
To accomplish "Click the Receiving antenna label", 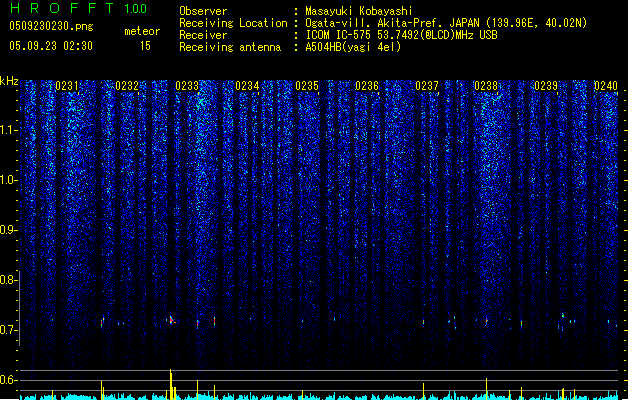I will click(x=230, y=47).
